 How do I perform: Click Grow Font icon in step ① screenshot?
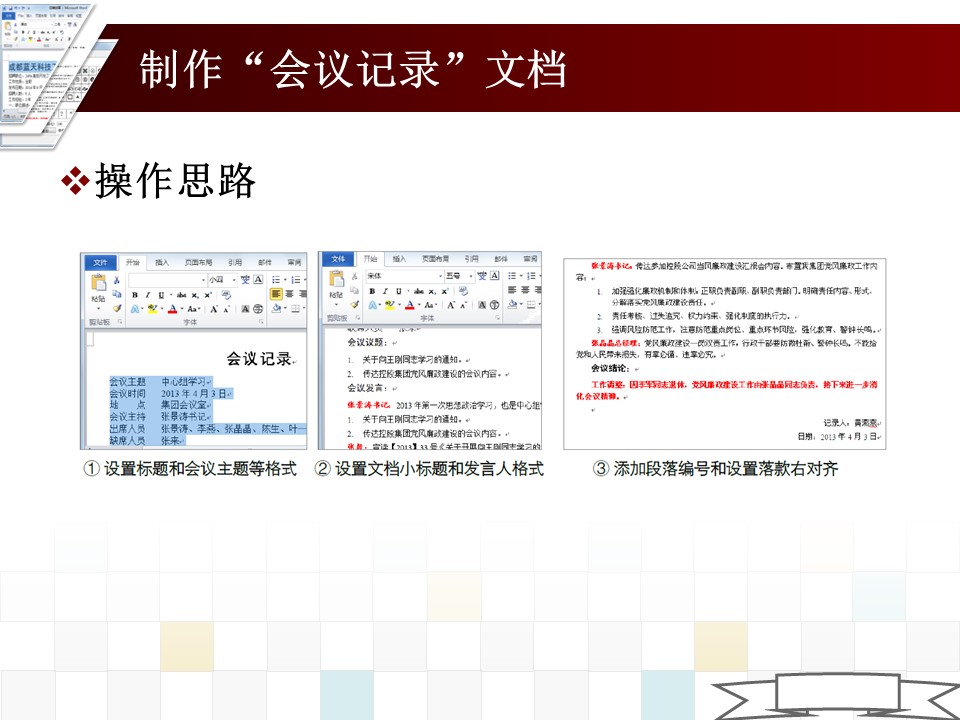click(214, 309)
